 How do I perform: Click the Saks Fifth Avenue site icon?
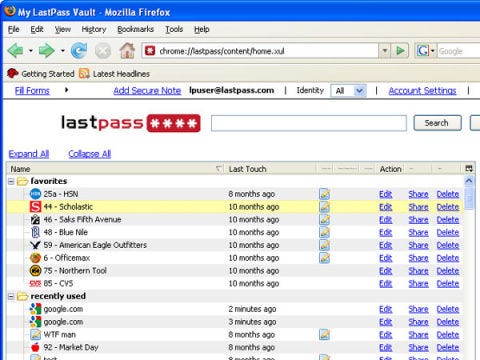click(x=35, y=220)
